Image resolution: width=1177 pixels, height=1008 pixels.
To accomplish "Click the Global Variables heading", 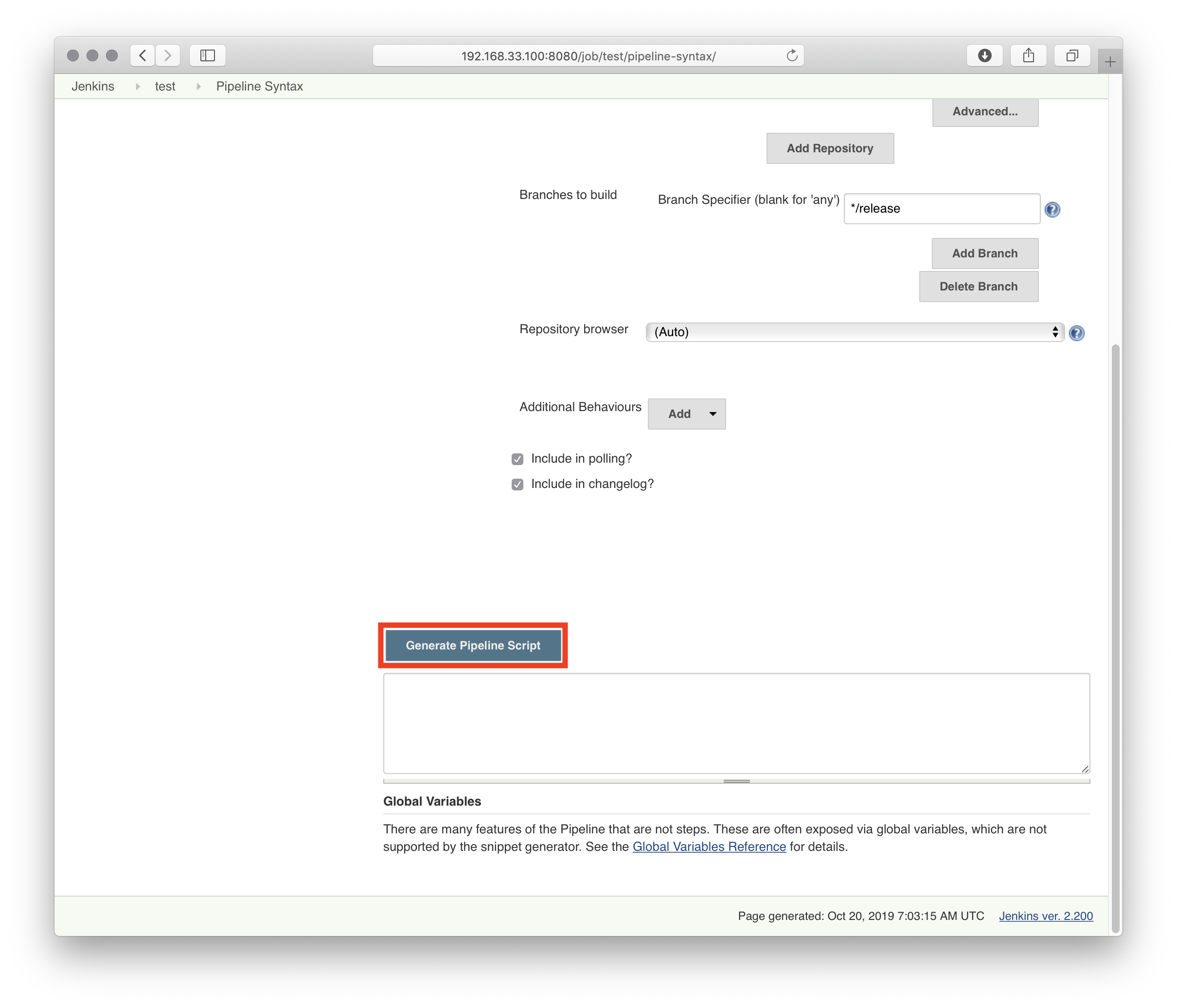I will click(x=432, y=801).
